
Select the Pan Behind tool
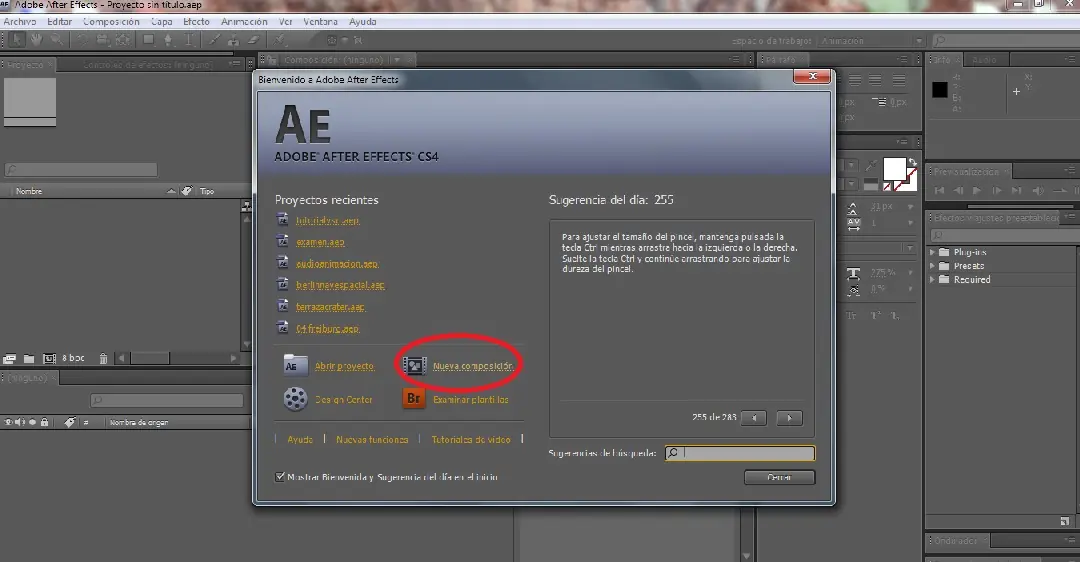tap(123, 40)
